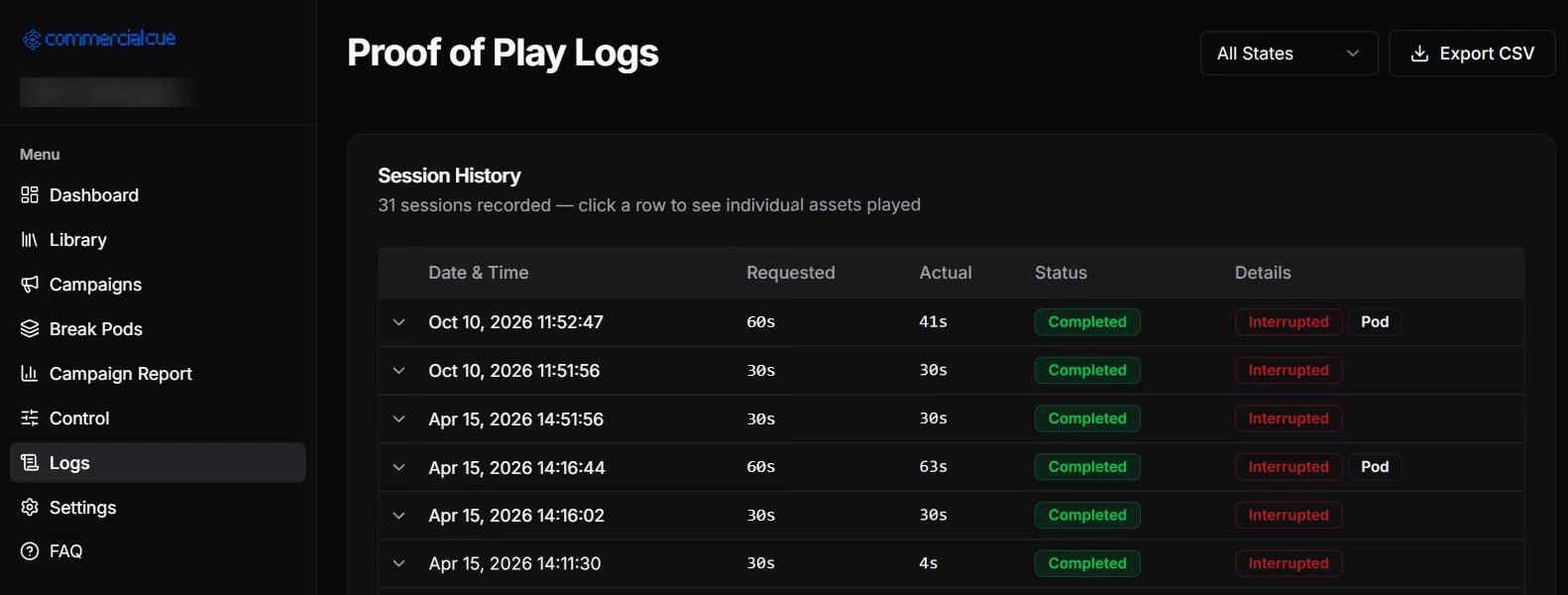Click Interrupted badge for Apr 15 14:11:30

pos(1288,564)
